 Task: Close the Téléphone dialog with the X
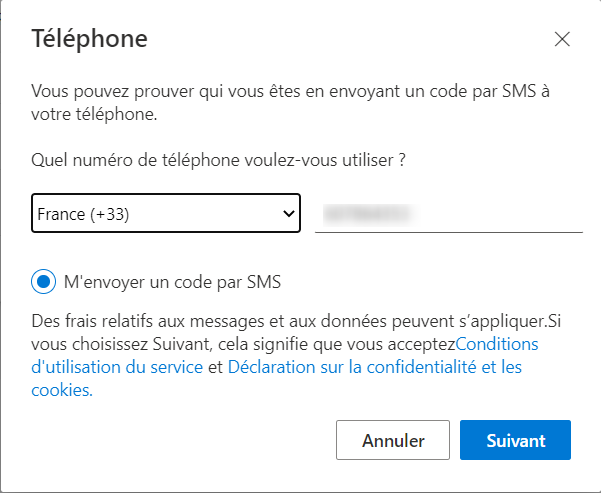pos(562,40)
